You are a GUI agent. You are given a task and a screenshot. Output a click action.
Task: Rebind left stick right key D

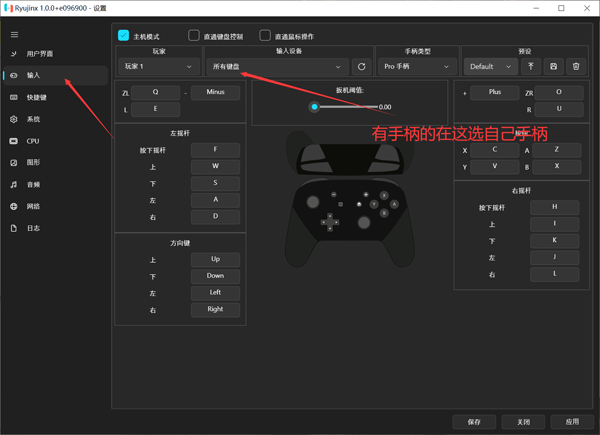(x=215, y=217)
